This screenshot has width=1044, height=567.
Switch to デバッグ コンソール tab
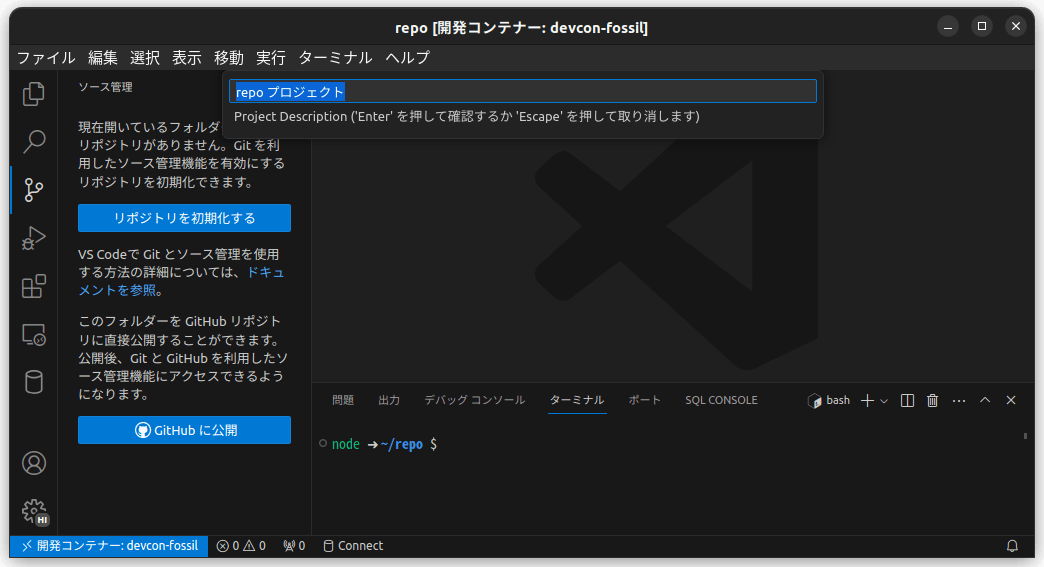point(475,400)
